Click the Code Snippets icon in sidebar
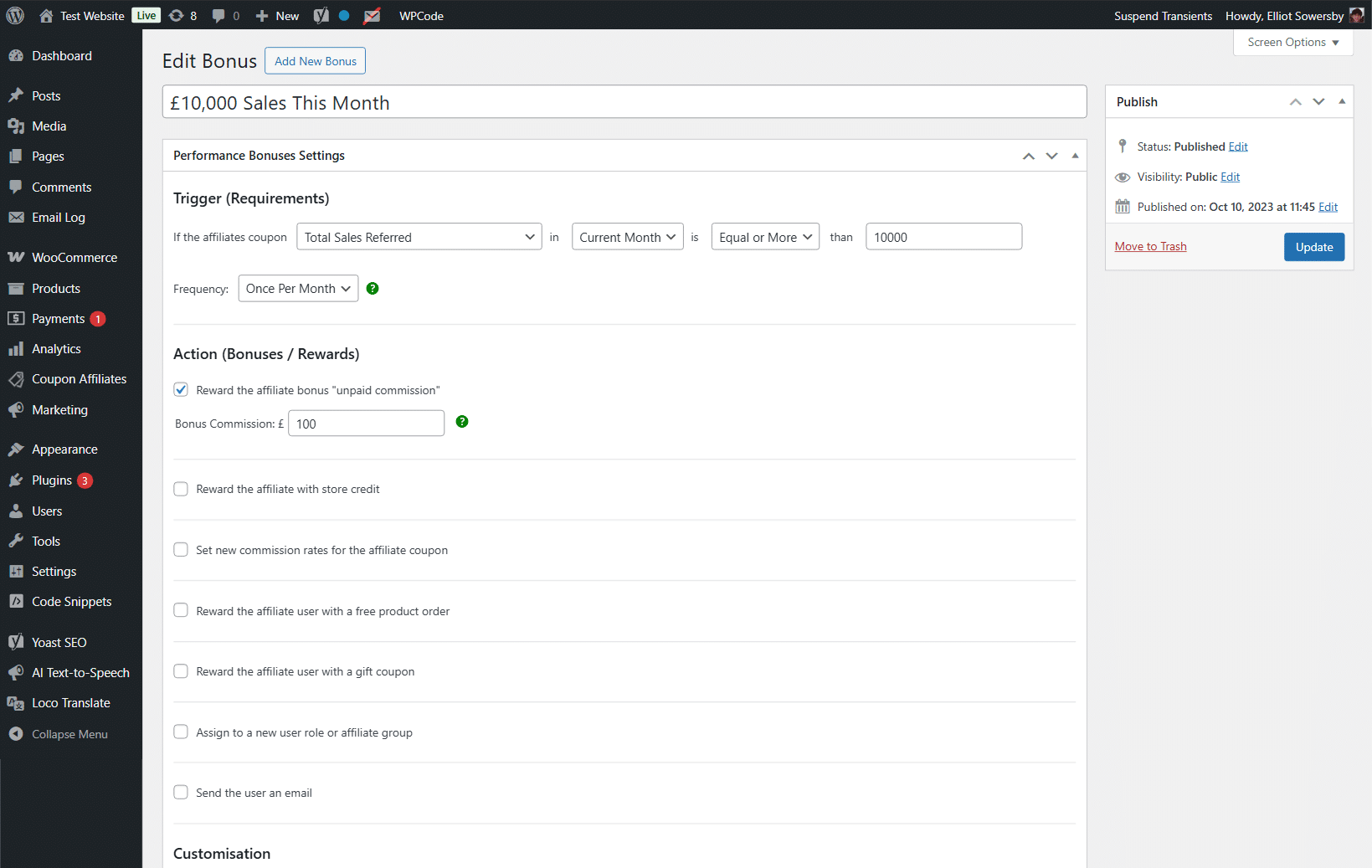The image size is (1372, 868). pyautogui.click(x=16, y=602)
